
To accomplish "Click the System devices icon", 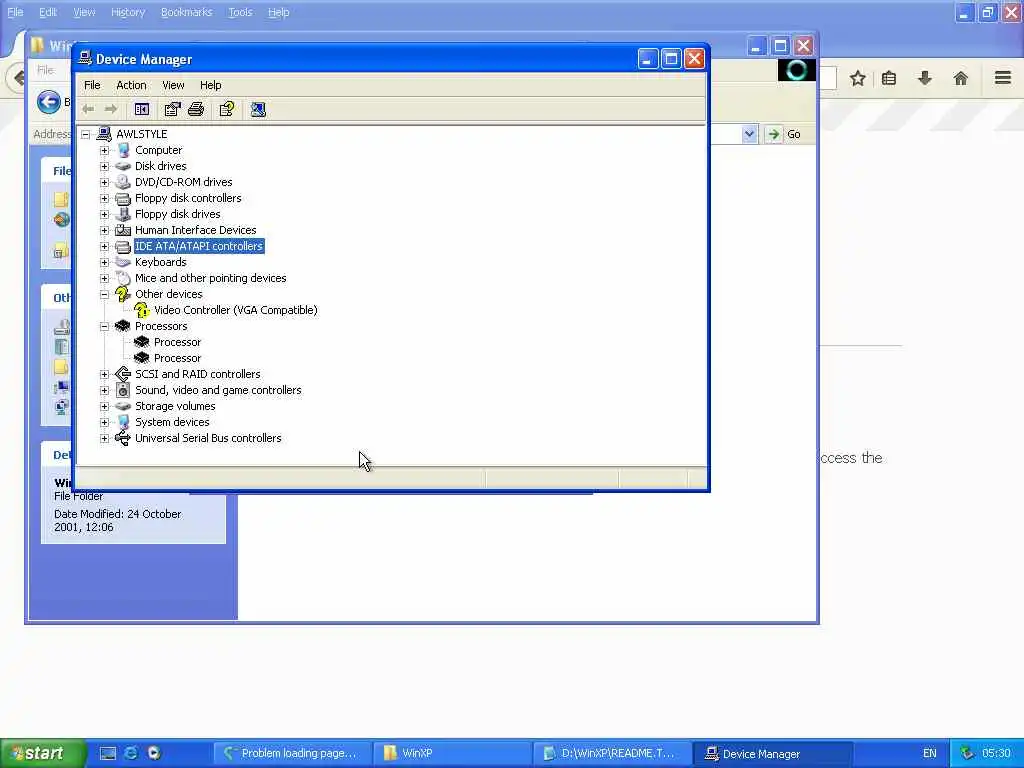I will click(x=123, y=422).
